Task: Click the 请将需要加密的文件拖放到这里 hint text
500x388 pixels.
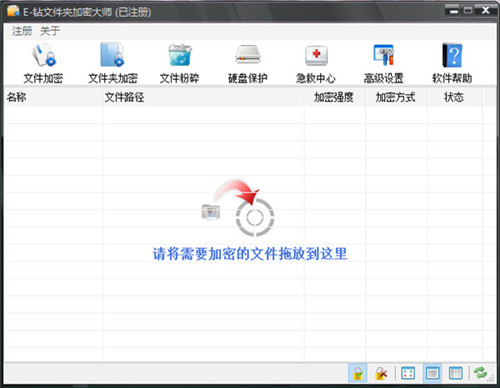Action: (x=250, y=254)
